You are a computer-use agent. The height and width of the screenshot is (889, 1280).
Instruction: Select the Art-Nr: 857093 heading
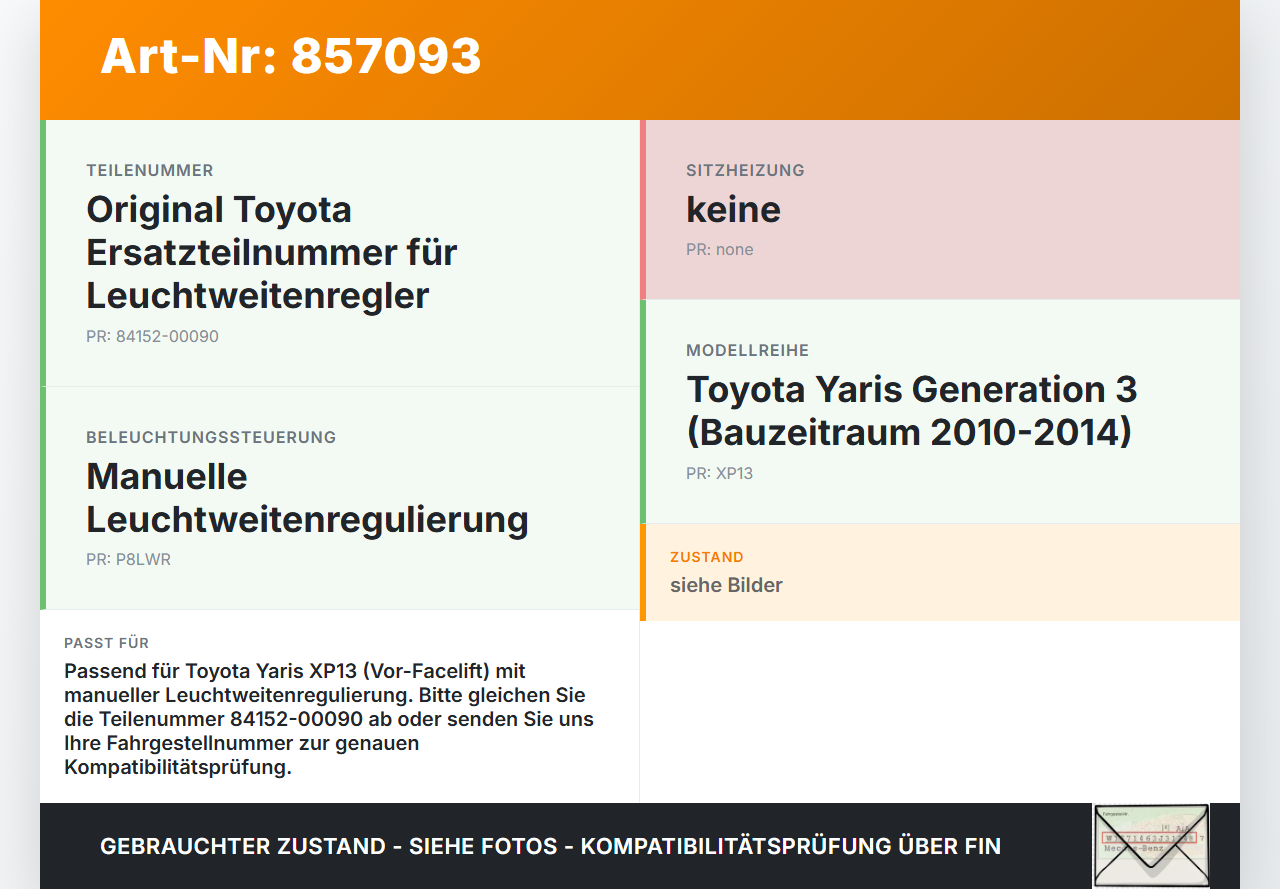[x=291, y=56]
